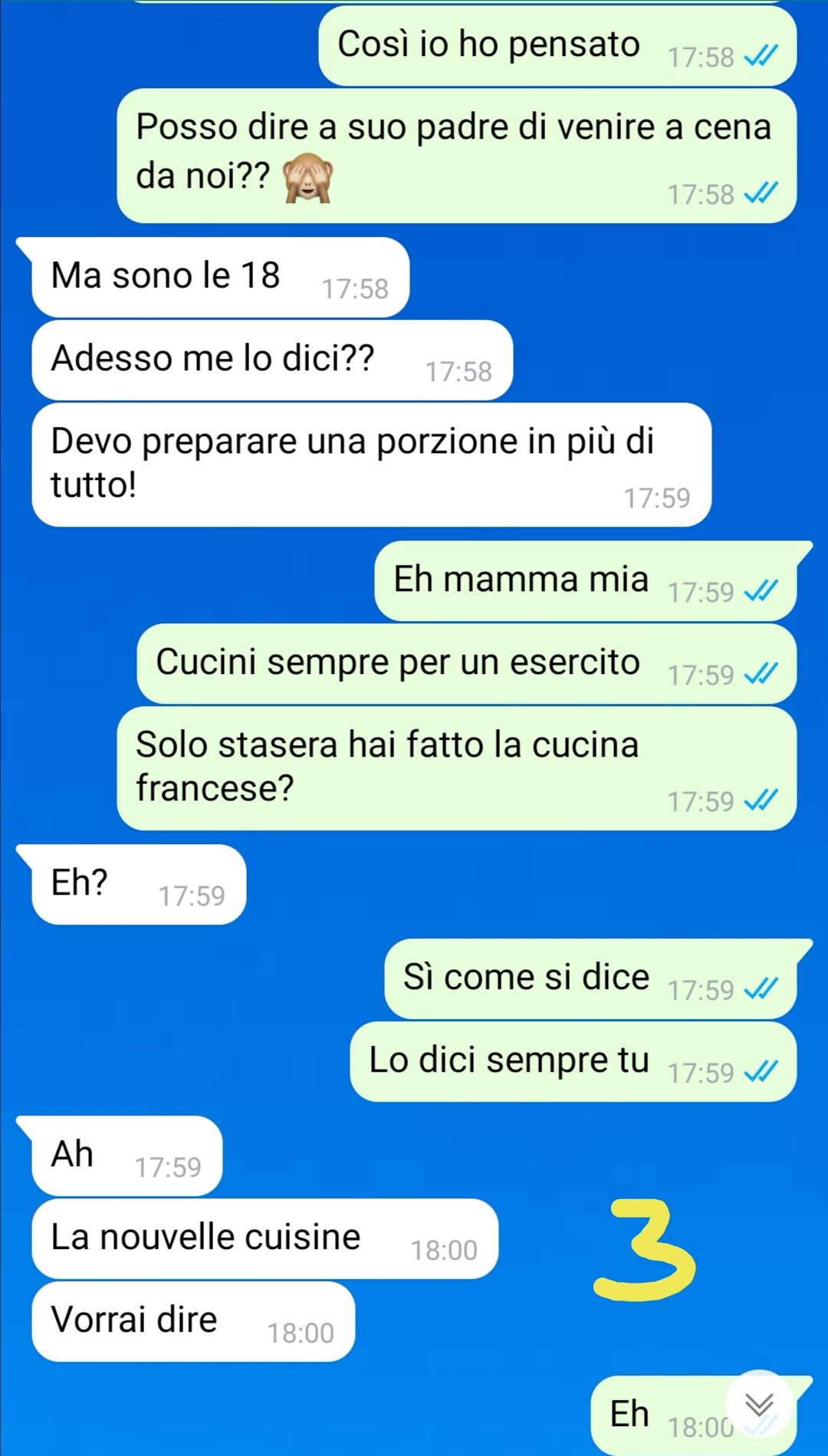Tap the 17:59 timestamp on 'Devo preparare' message
Image resolution: width=828 pixels, height=1456 pixels.
pyautogui.click(x=657, y=498)
